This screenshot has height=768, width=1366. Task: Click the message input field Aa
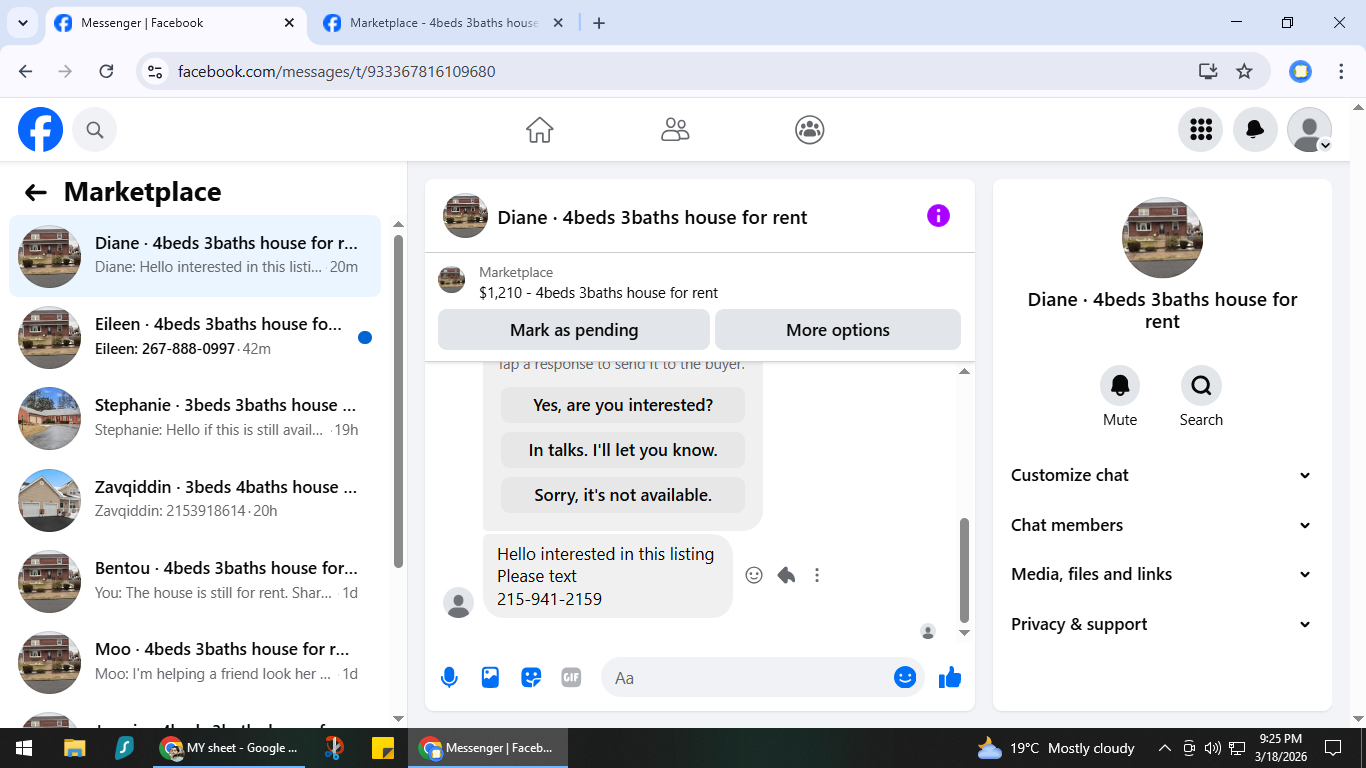point(745,678)
